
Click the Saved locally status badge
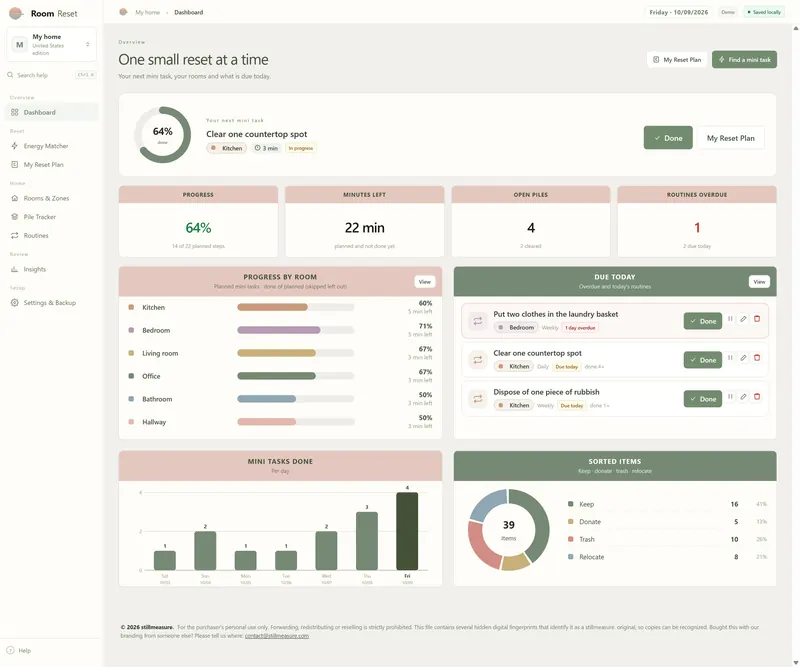pyautogui.click(x=764, y=12)
